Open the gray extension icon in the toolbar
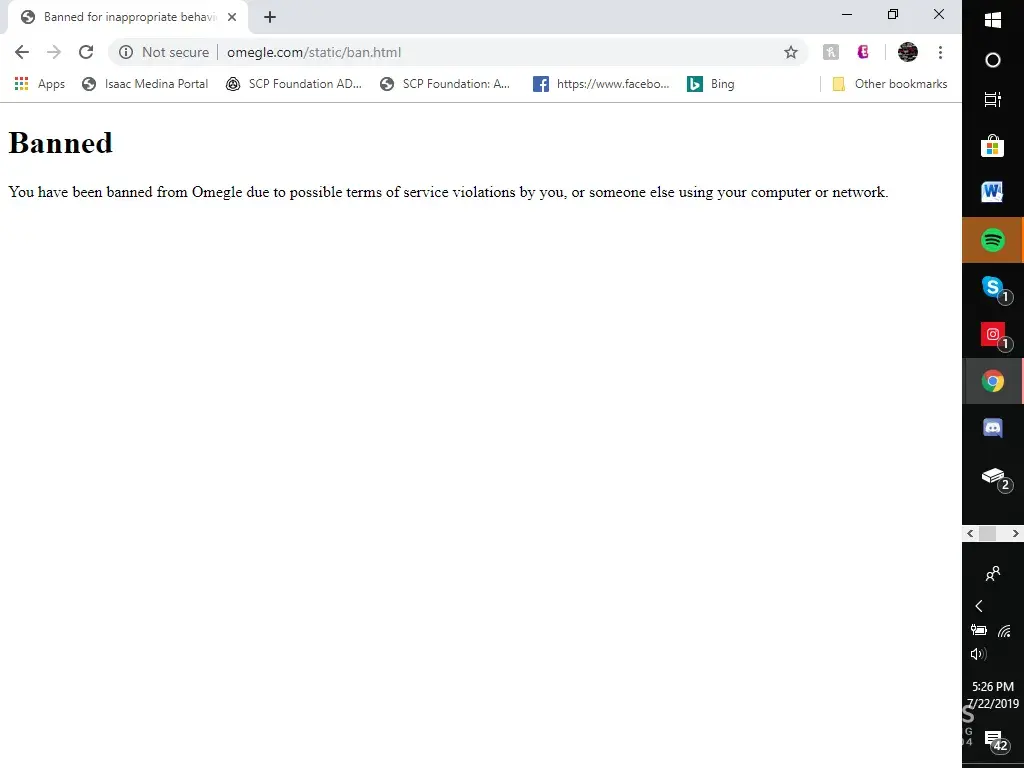 (831, 52)
